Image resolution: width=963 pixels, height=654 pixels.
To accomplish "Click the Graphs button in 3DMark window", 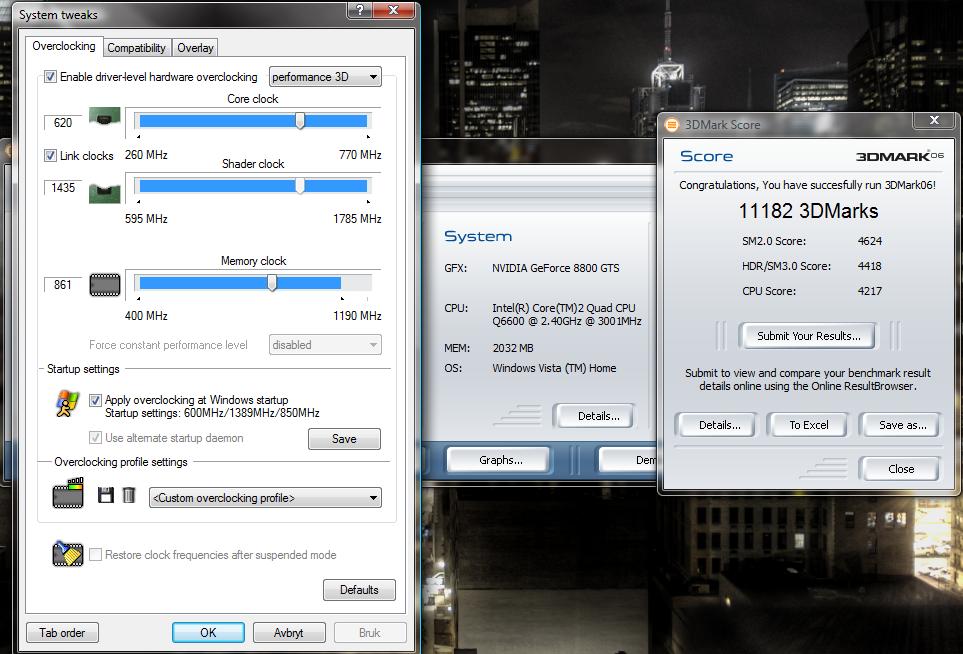I will coord(500,460).
